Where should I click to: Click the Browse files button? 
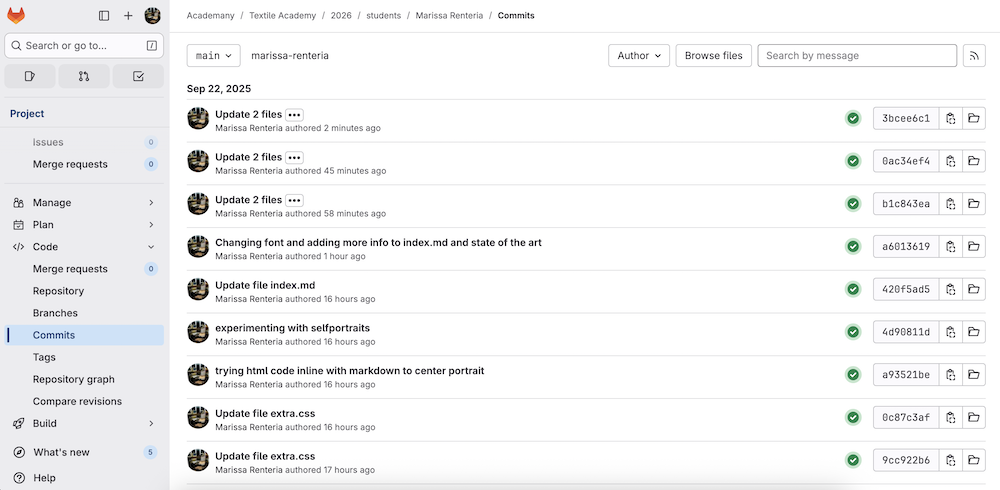tap(713, 56)
